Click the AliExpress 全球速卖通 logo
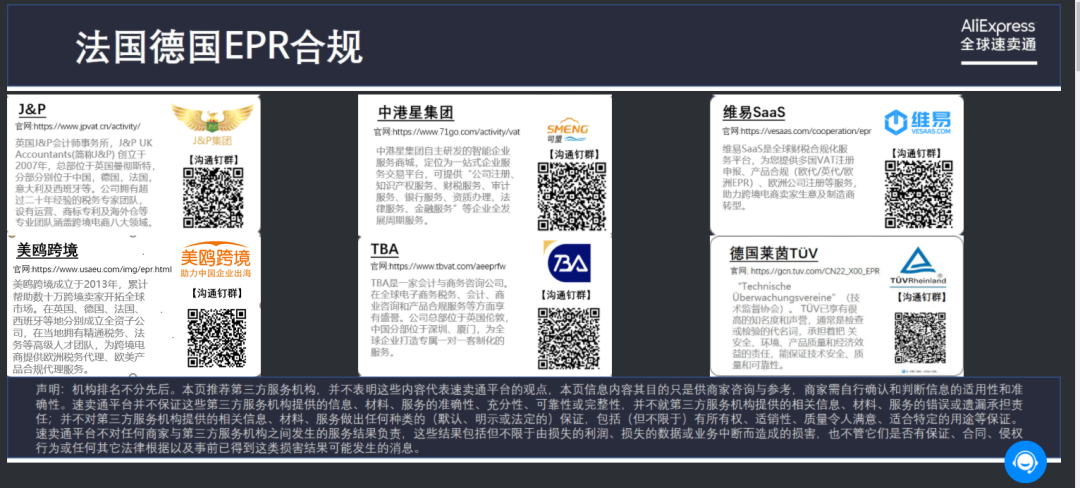Screen dimensions: 1080x488 (998, 40)
